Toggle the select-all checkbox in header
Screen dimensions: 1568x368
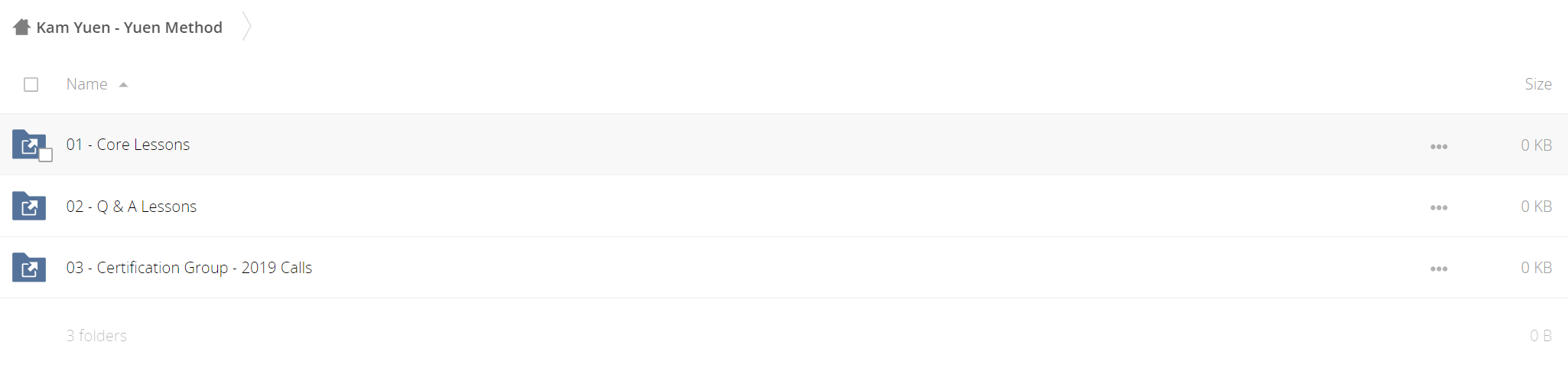pos(31,84)
